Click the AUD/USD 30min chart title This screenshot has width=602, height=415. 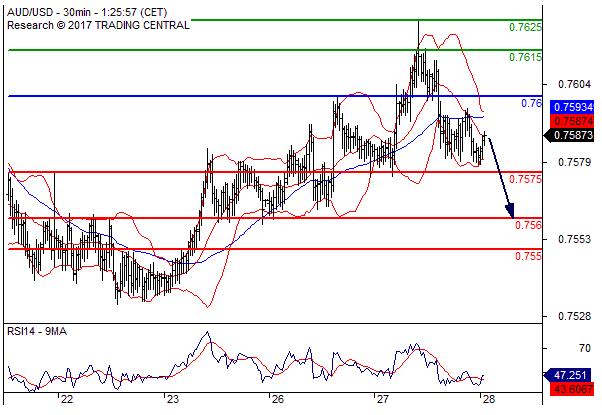pyautogui.click(x=87, y=12)
